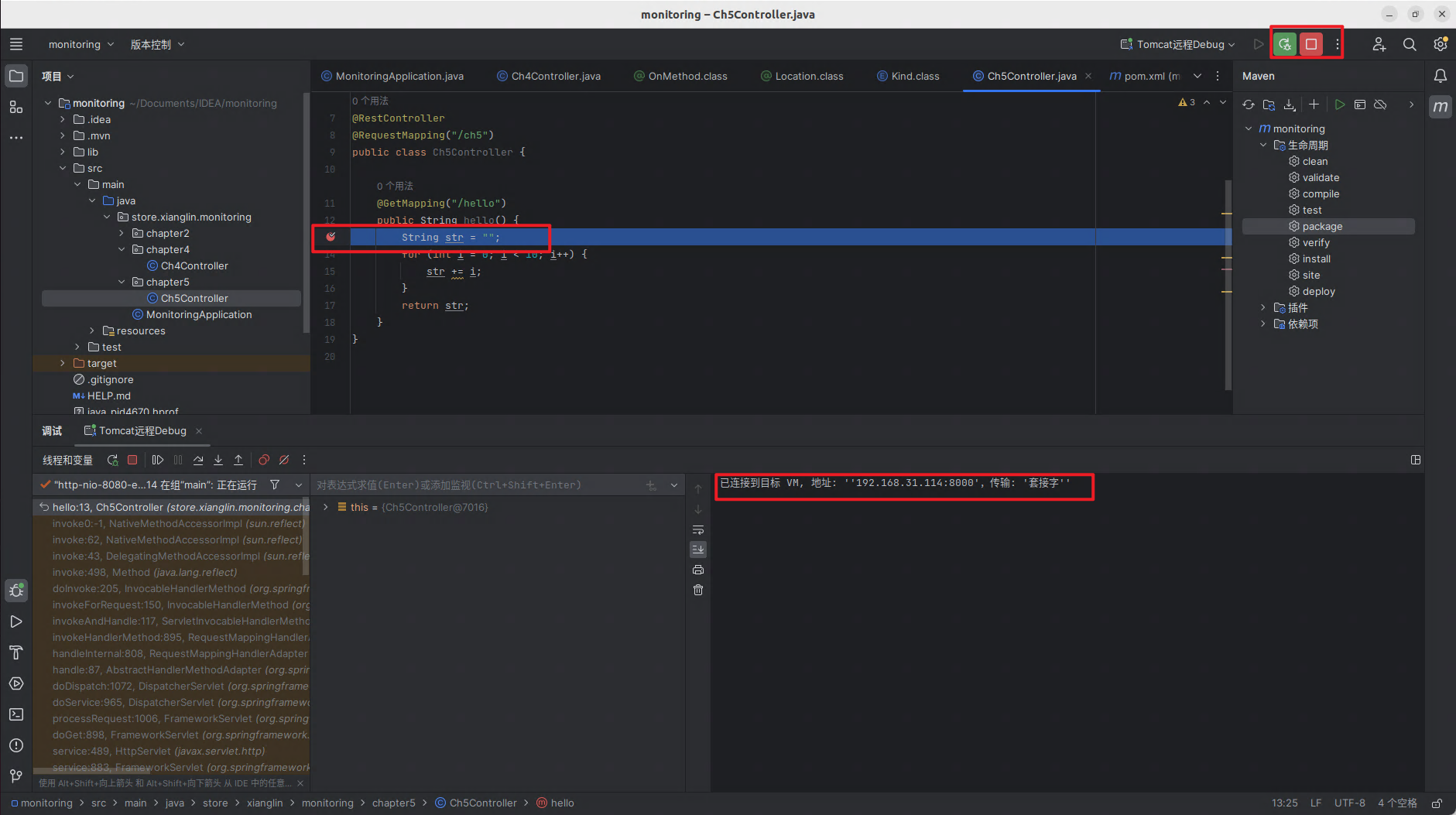This screenshot has height=815, width=1456.
Task: Switch to Ch4Controller.java tab
Action: tap(549, 76)
